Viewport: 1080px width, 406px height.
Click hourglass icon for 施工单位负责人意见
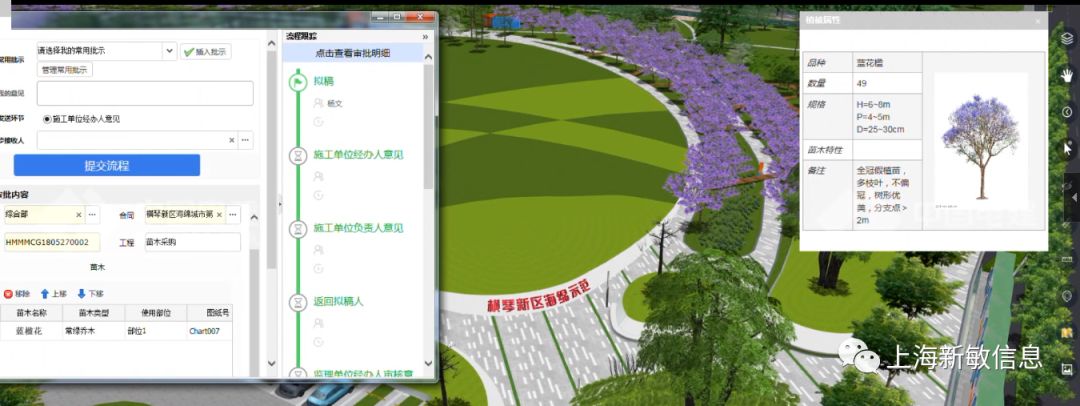[x=297, y=229]
